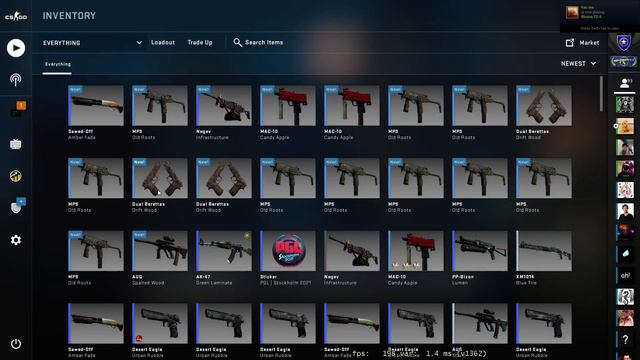Select the Dual Berettas Drift Wood in first row
640x360 pixels.
[x=544, y=112]
